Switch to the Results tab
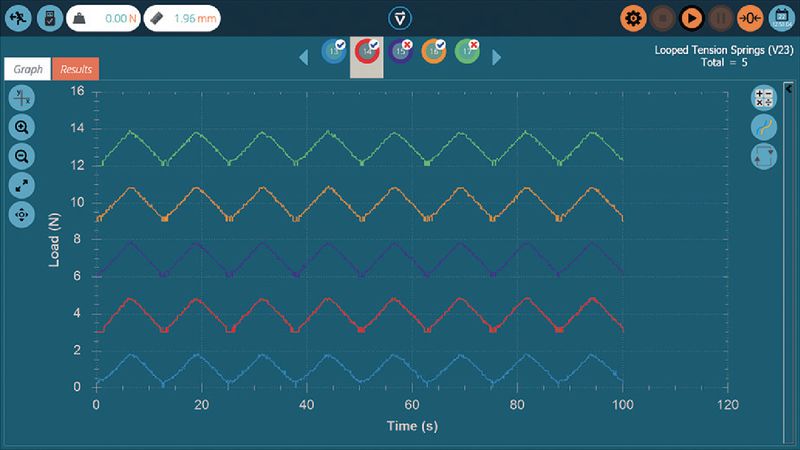Viewport: 800px width, 450px height. coord(76,69)
